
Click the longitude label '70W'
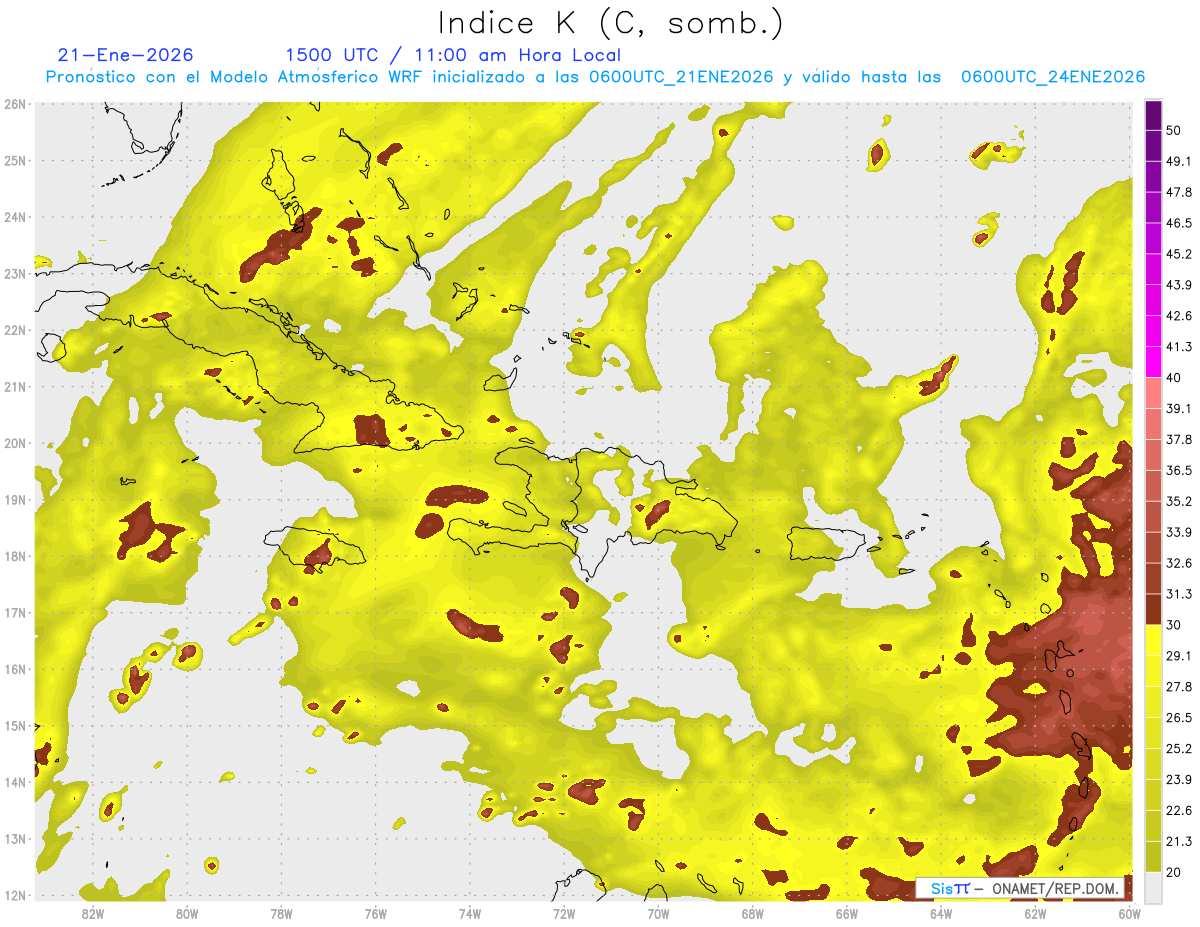pos(658,912)
